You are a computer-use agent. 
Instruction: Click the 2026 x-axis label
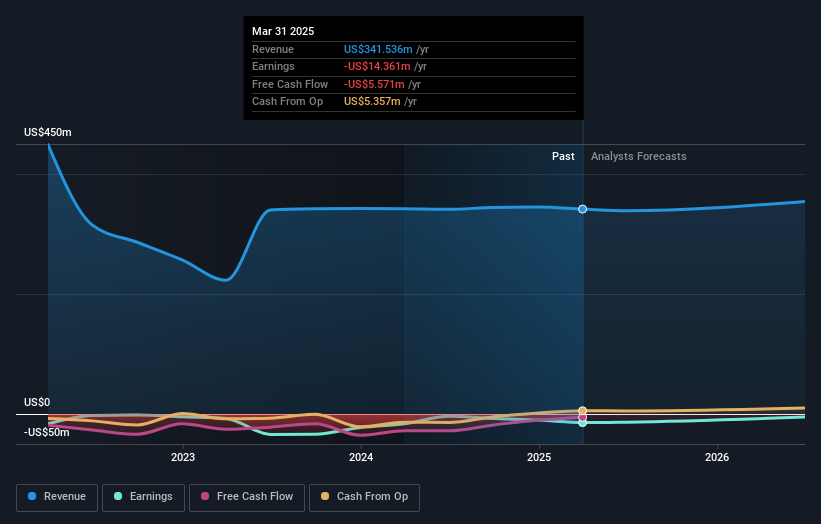(717, 458)
